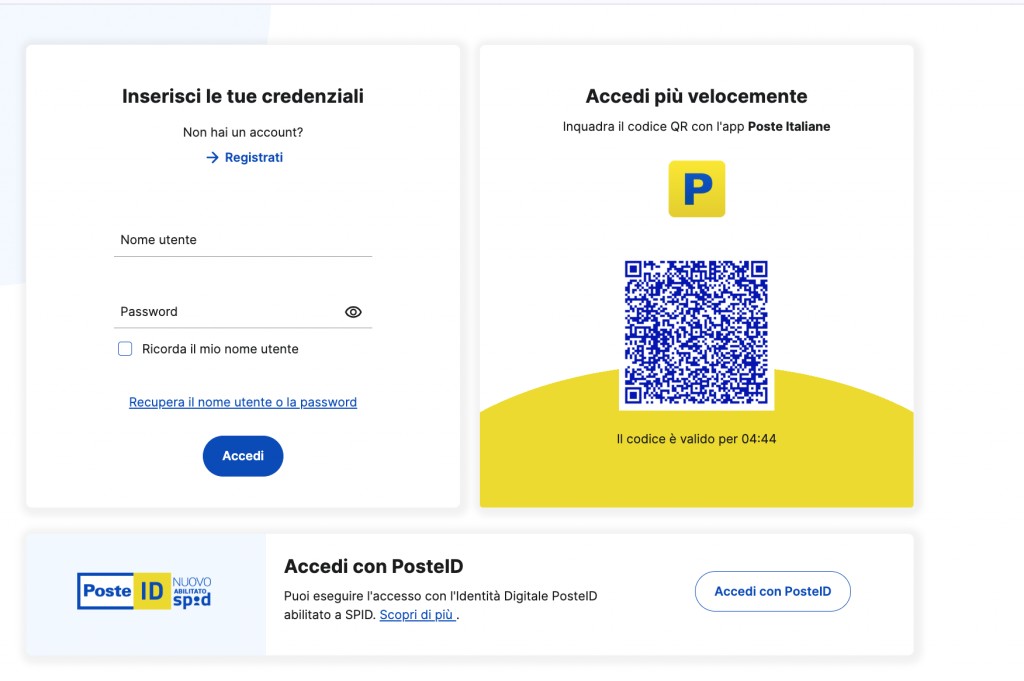Click the bold "Accedi con PosteID" heading
1024x681 pixels.
point(374,567)
